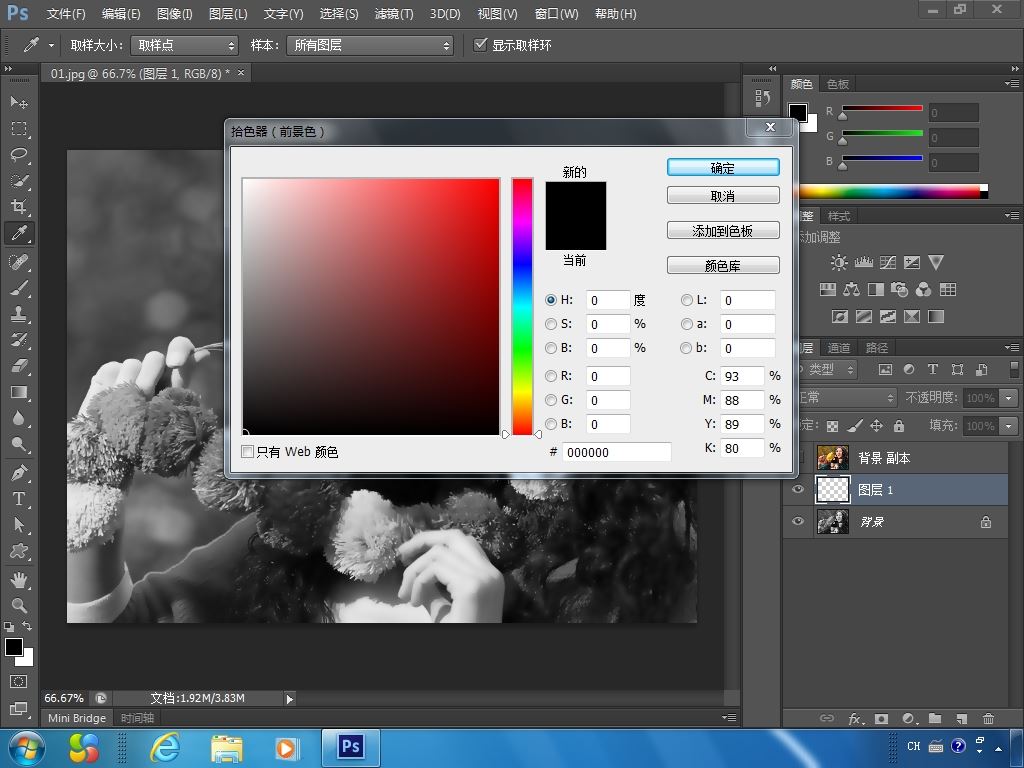Open the 颜色库 color libraries button
Image resolution: width=1024 pixels, height=768 pixels.
coord(723,266)
